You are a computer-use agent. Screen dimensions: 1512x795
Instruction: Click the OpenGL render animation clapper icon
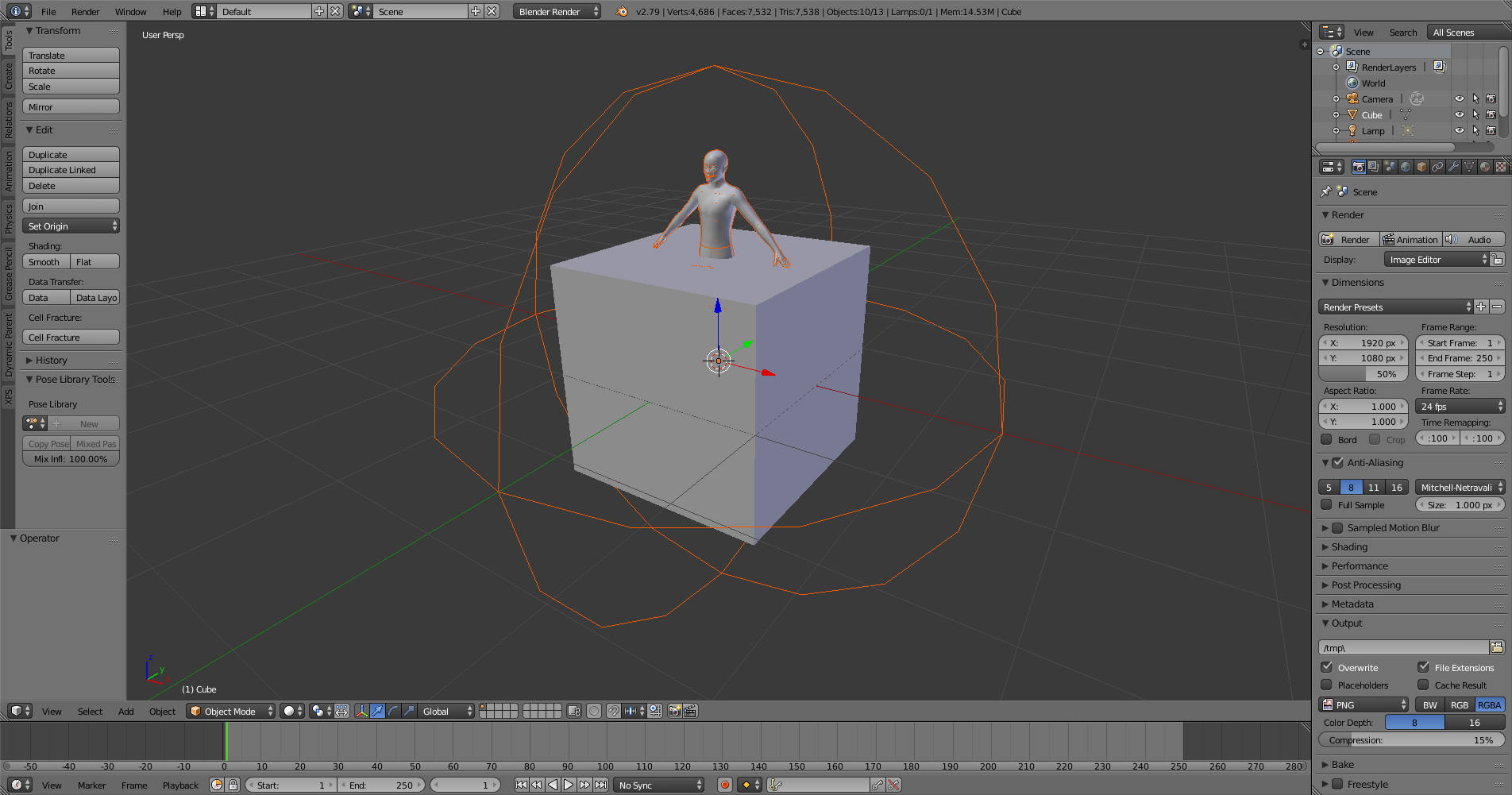pos(690,711)
